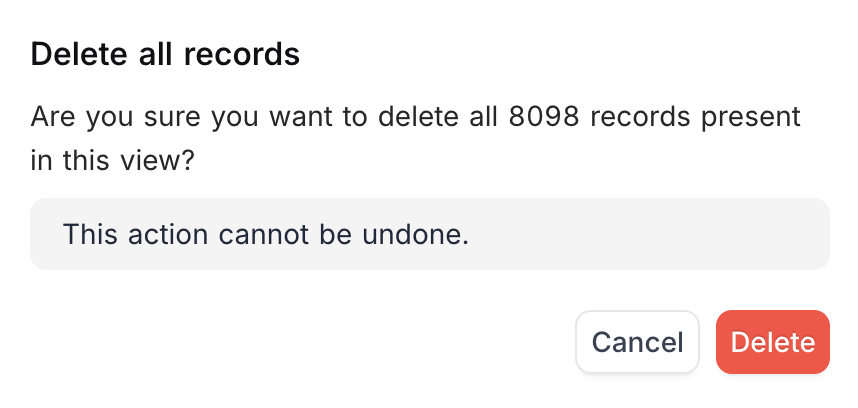
Task: Click the "This action cannot be undone." text
Action: 266,234
